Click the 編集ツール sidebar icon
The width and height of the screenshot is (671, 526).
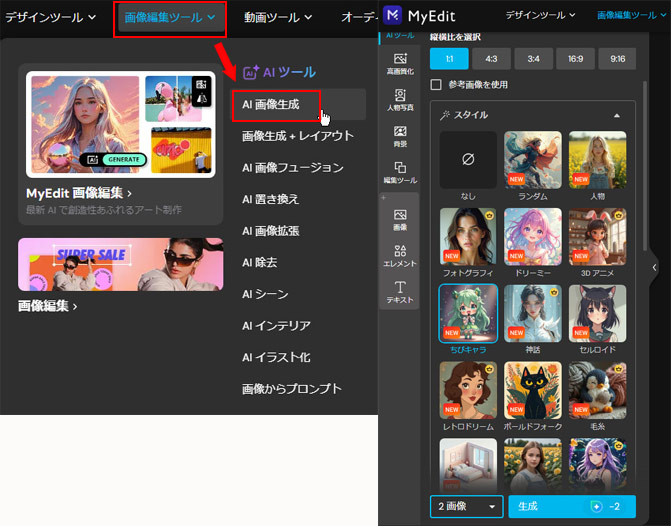[x=400, y=172]
